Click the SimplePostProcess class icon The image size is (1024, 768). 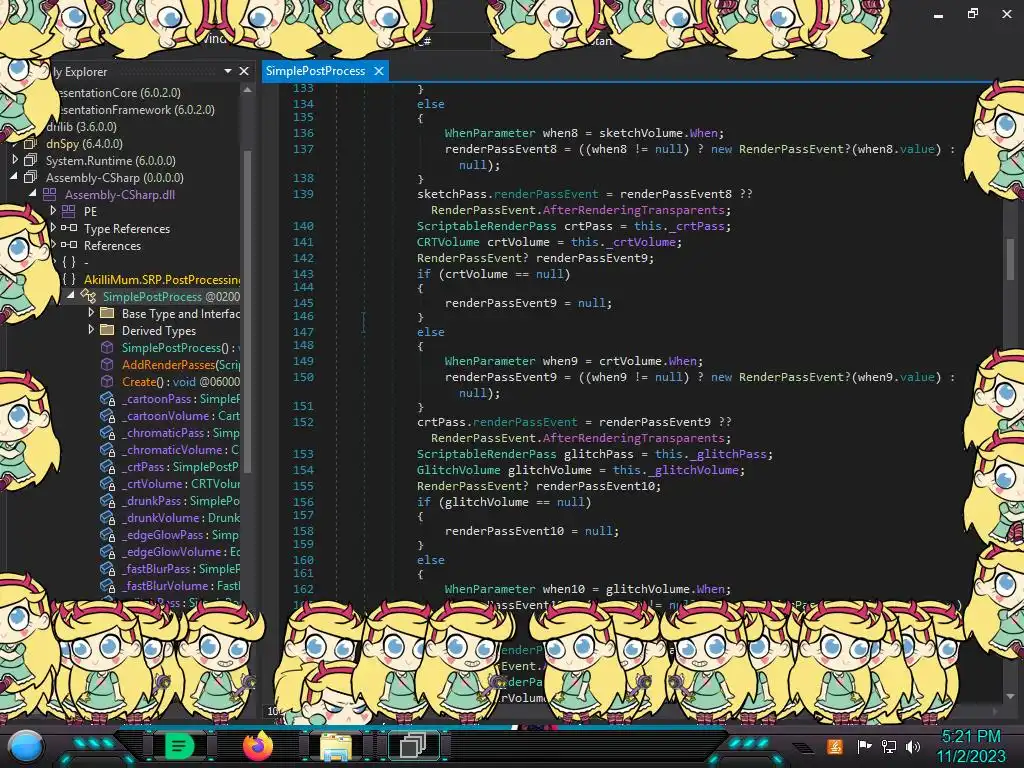88,296
